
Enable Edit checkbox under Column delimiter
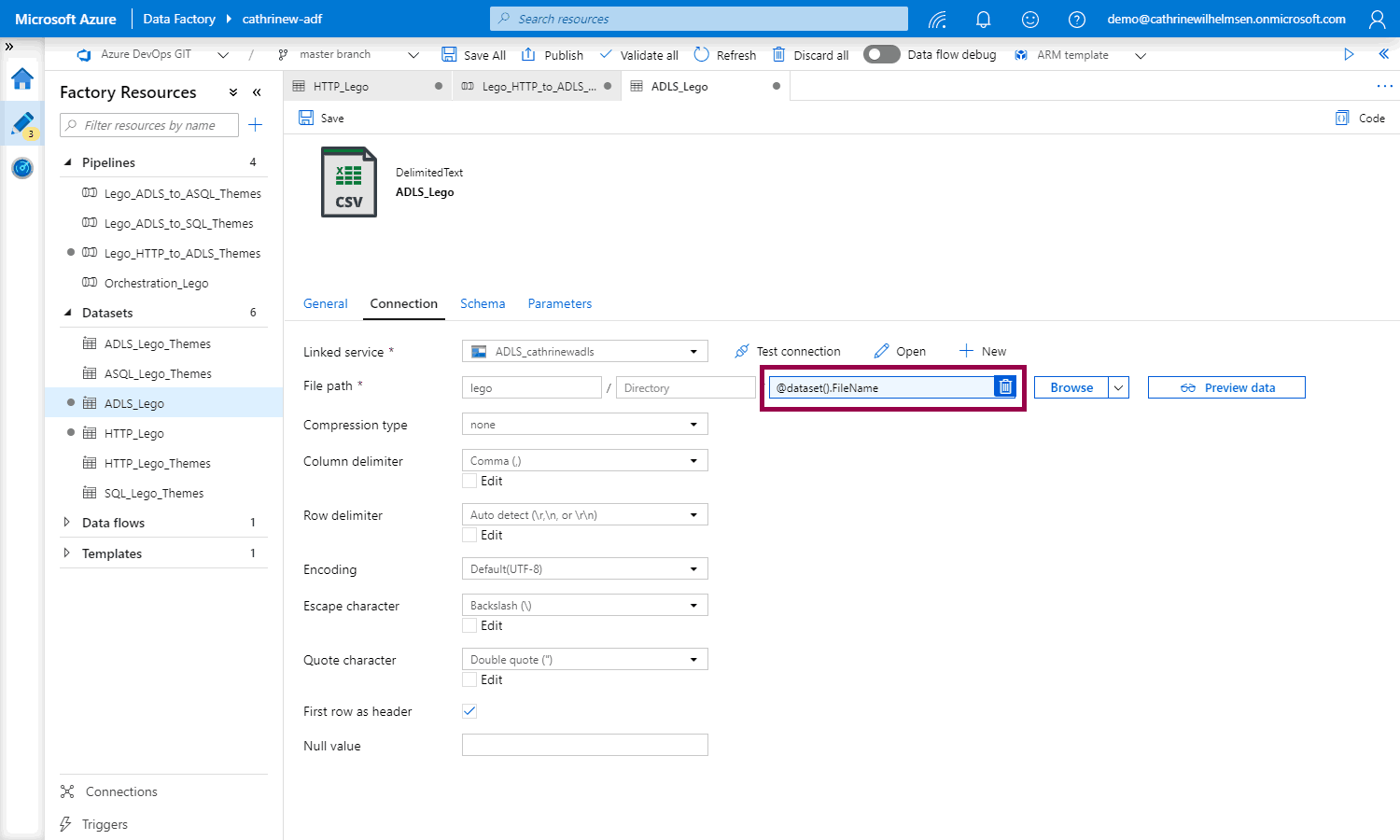(x=469, y=482)
